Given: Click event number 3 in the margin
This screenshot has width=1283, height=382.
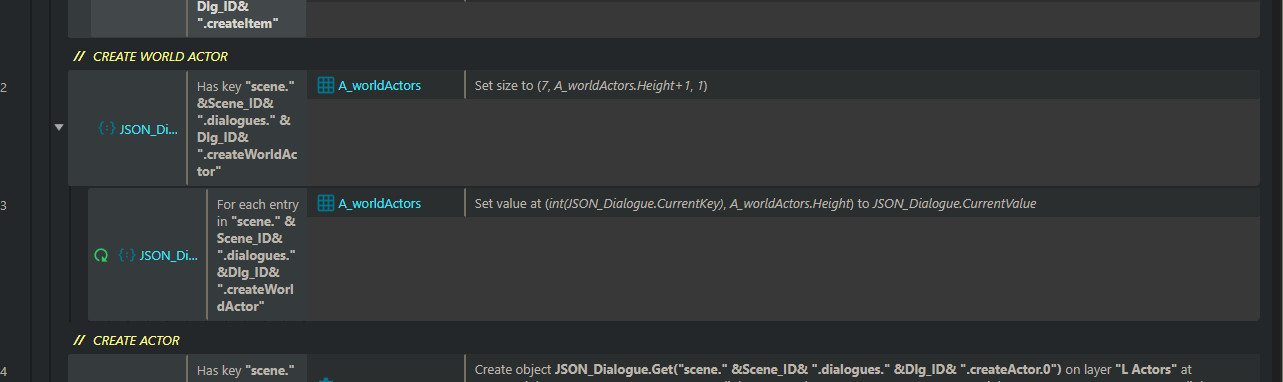Looking at the screenshot, I should [x=4, y=205].
